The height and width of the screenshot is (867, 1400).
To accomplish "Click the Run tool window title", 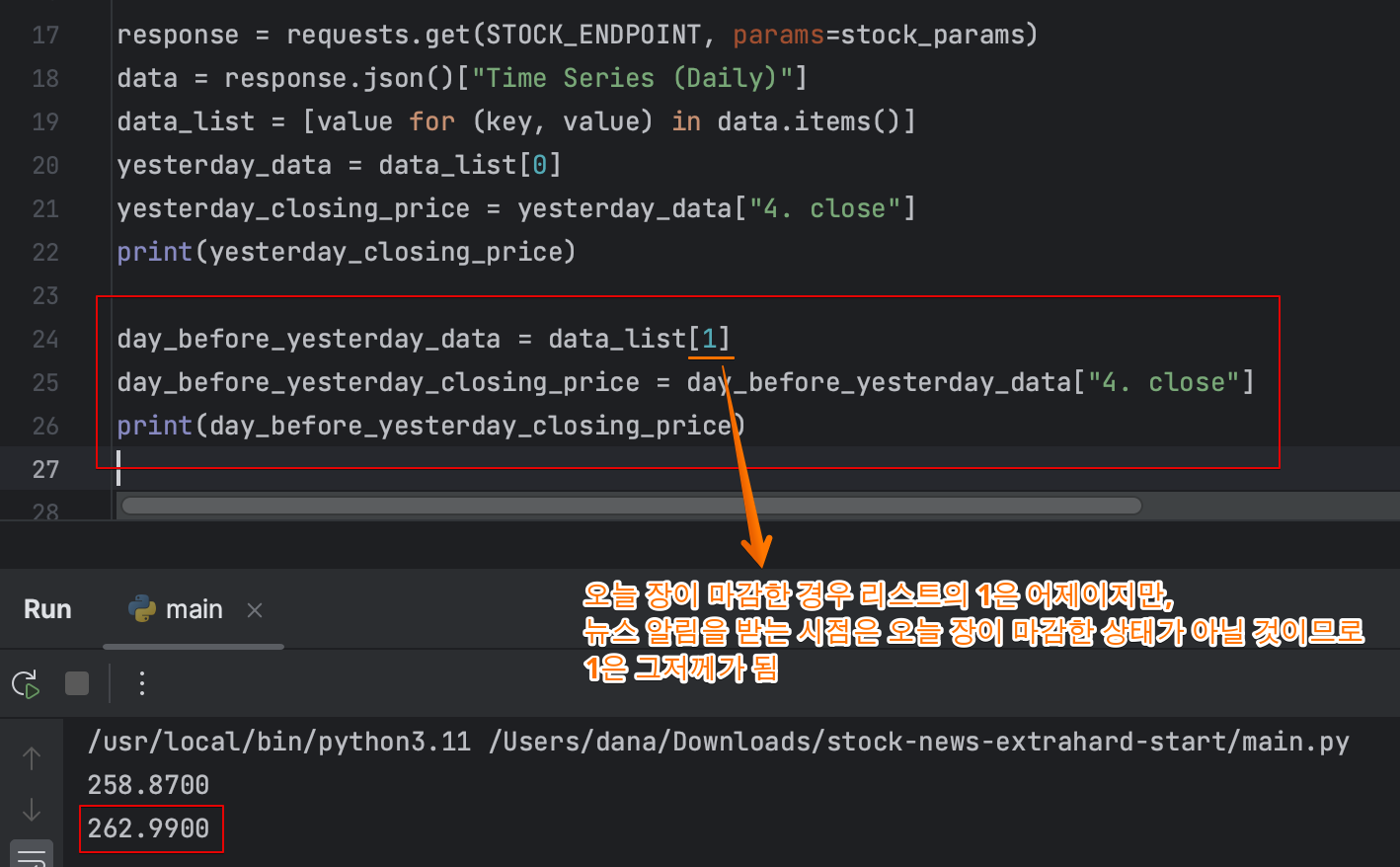I will click(47, 609).
